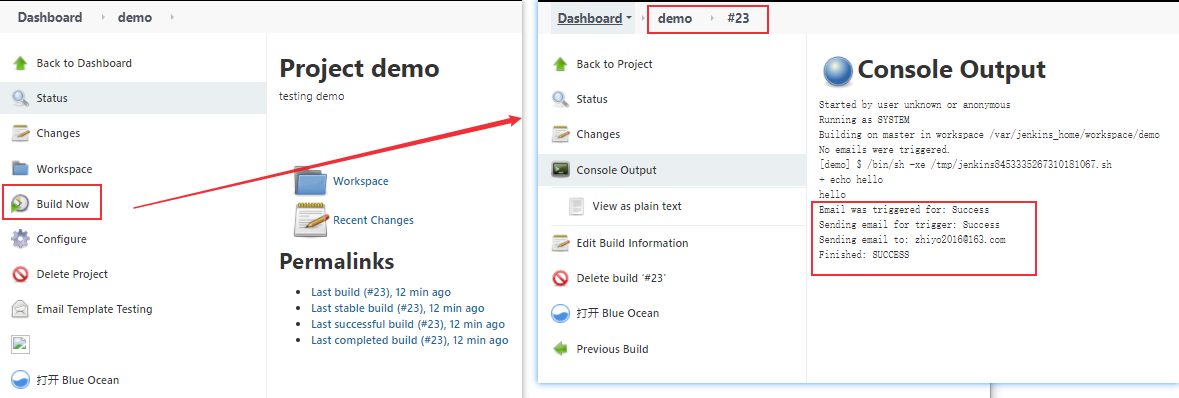
Task: Open Changes in the demo project sidebar
Action: pyautogui.click(x=58, y=133)
